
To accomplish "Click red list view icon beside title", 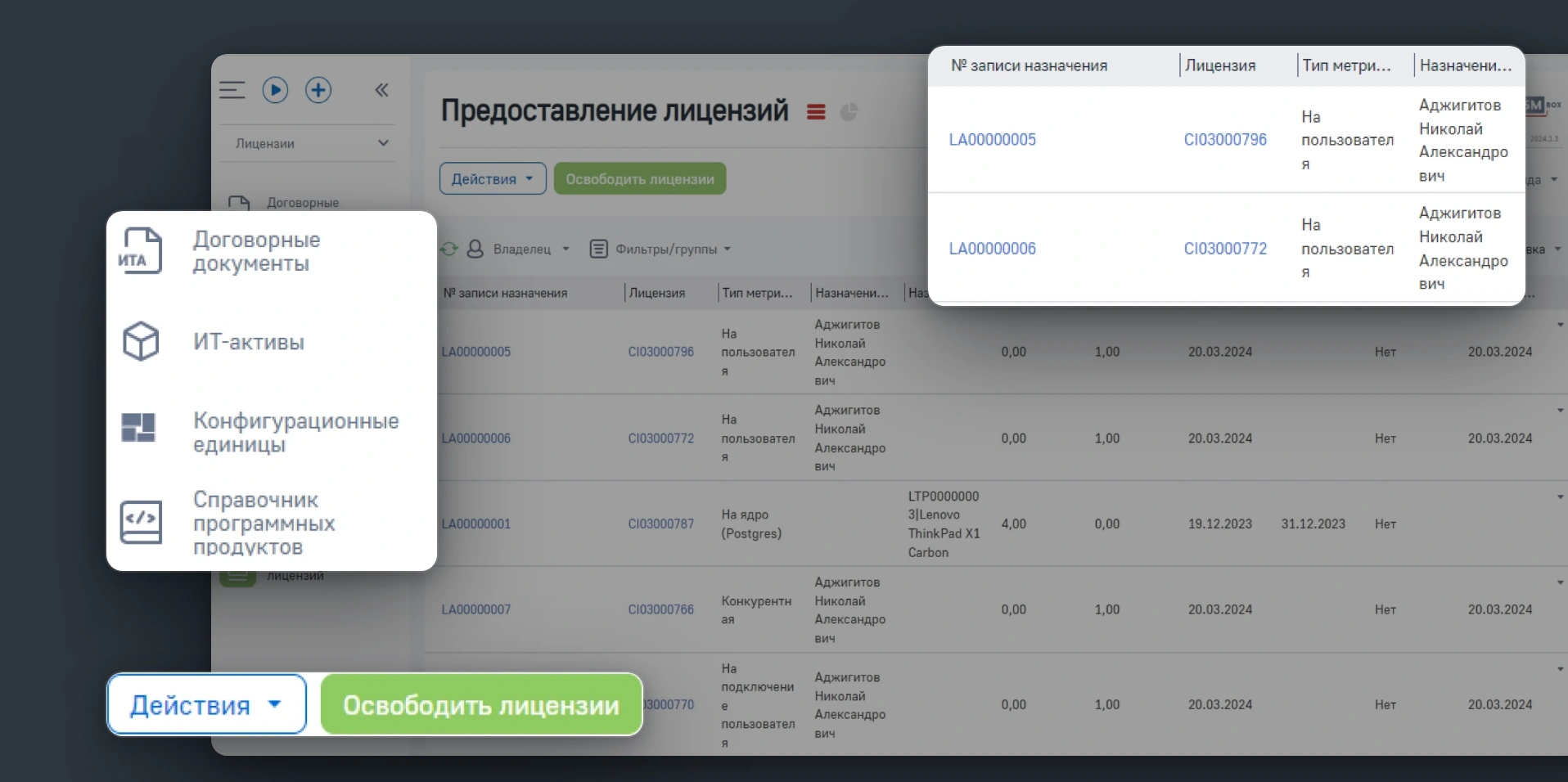I will point(816,112).
